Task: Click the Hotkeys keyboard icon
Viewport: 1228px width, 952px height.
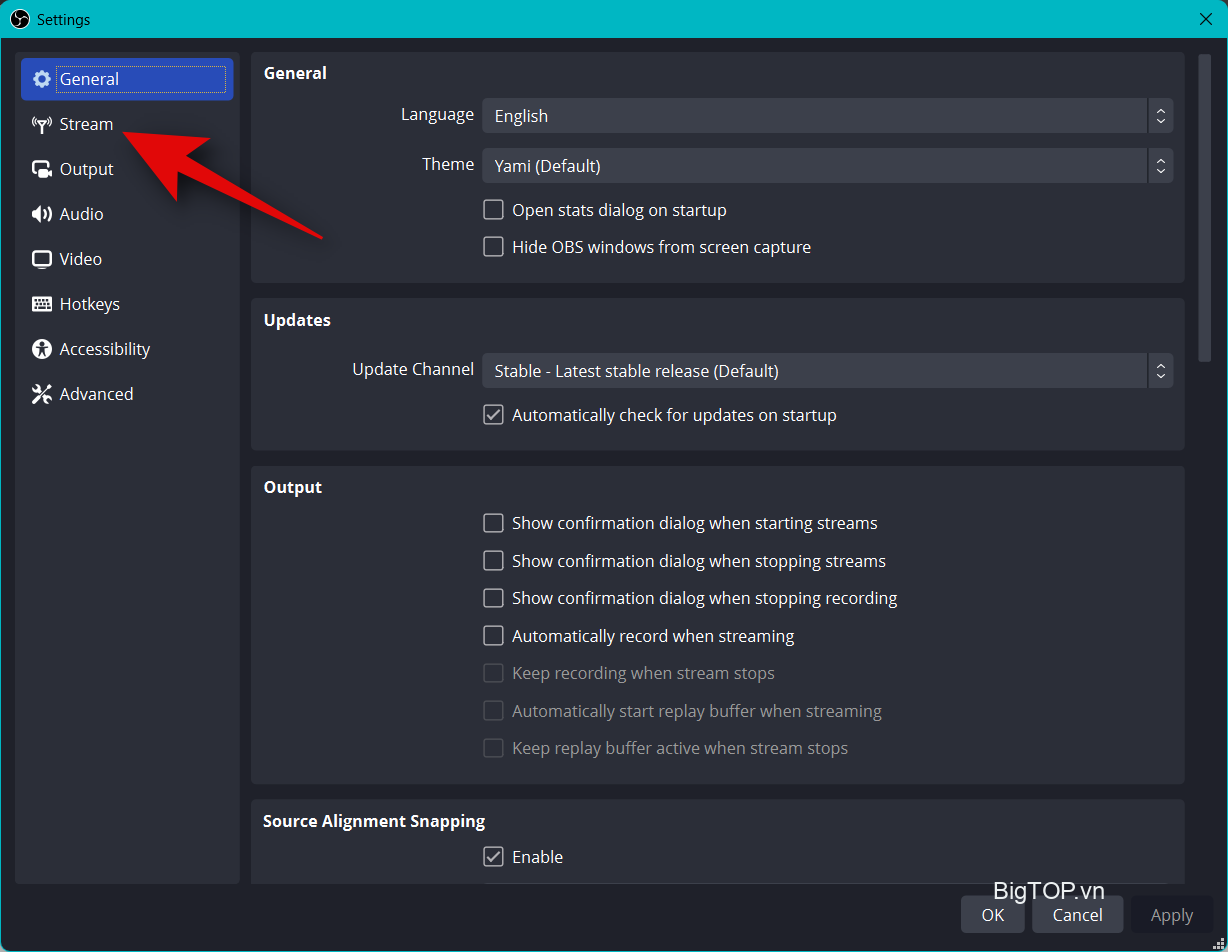Action: click(x=42, y=304)
